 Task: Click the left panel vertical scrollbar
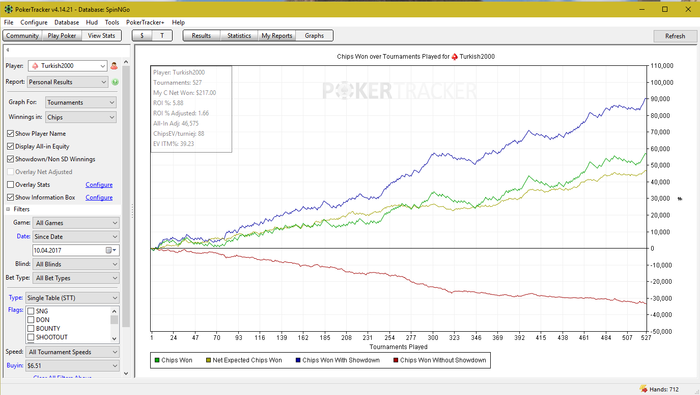pyautogui.click(x=126, y=196)
